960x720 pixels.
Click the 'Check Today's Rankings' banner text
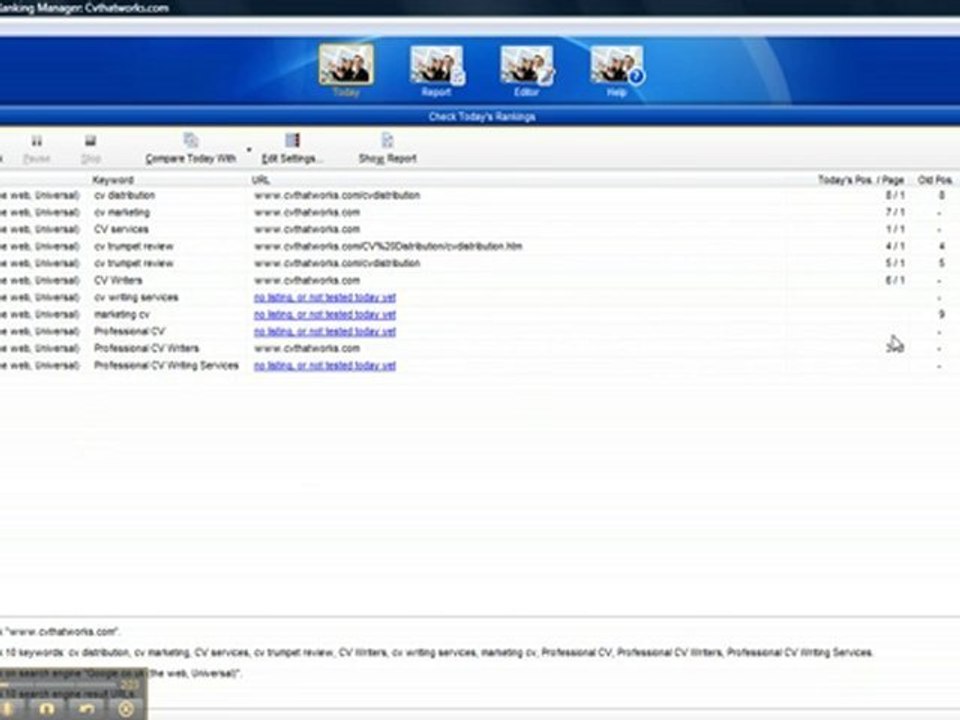click(x=482, y=116)
